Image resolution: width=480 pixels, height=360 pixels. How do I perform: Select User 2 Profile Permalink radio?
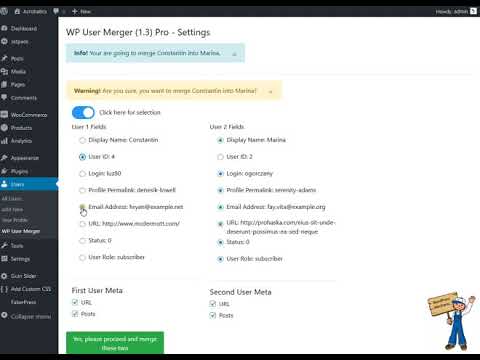point(220,190)
